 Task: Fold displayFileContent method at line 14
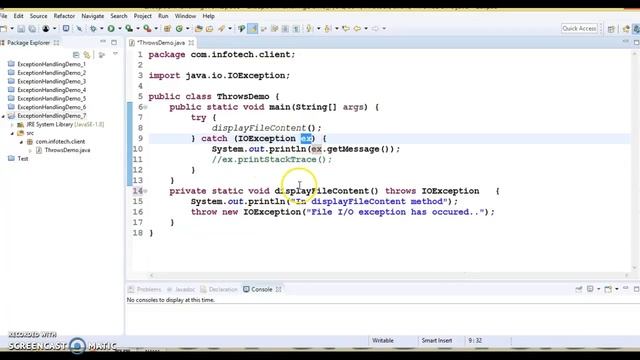pos(145,191)
